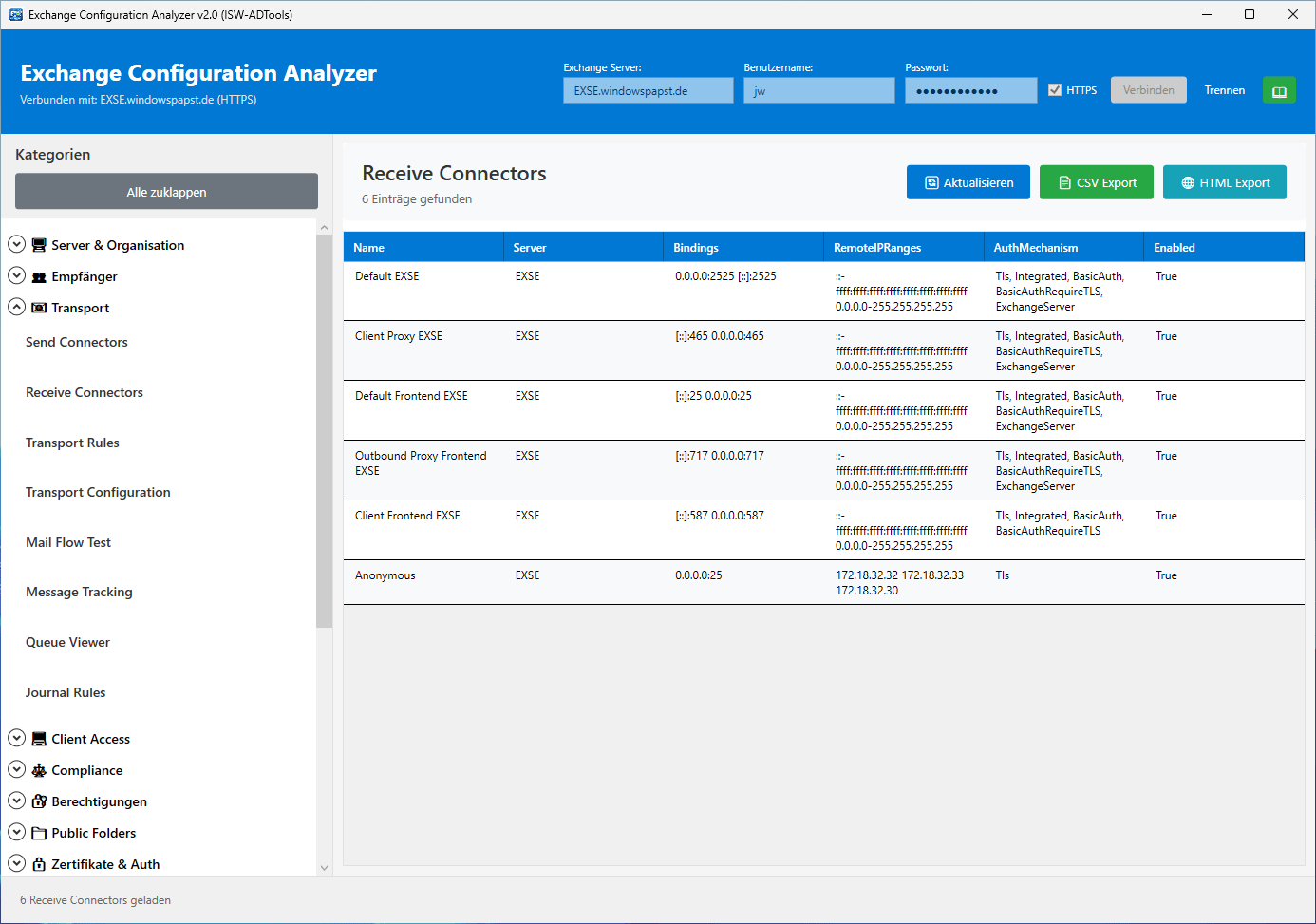Open the Queue Viewer entry
Image resolution: width=1316 pixels, height=924 pixels.
[x=67, y=642]
